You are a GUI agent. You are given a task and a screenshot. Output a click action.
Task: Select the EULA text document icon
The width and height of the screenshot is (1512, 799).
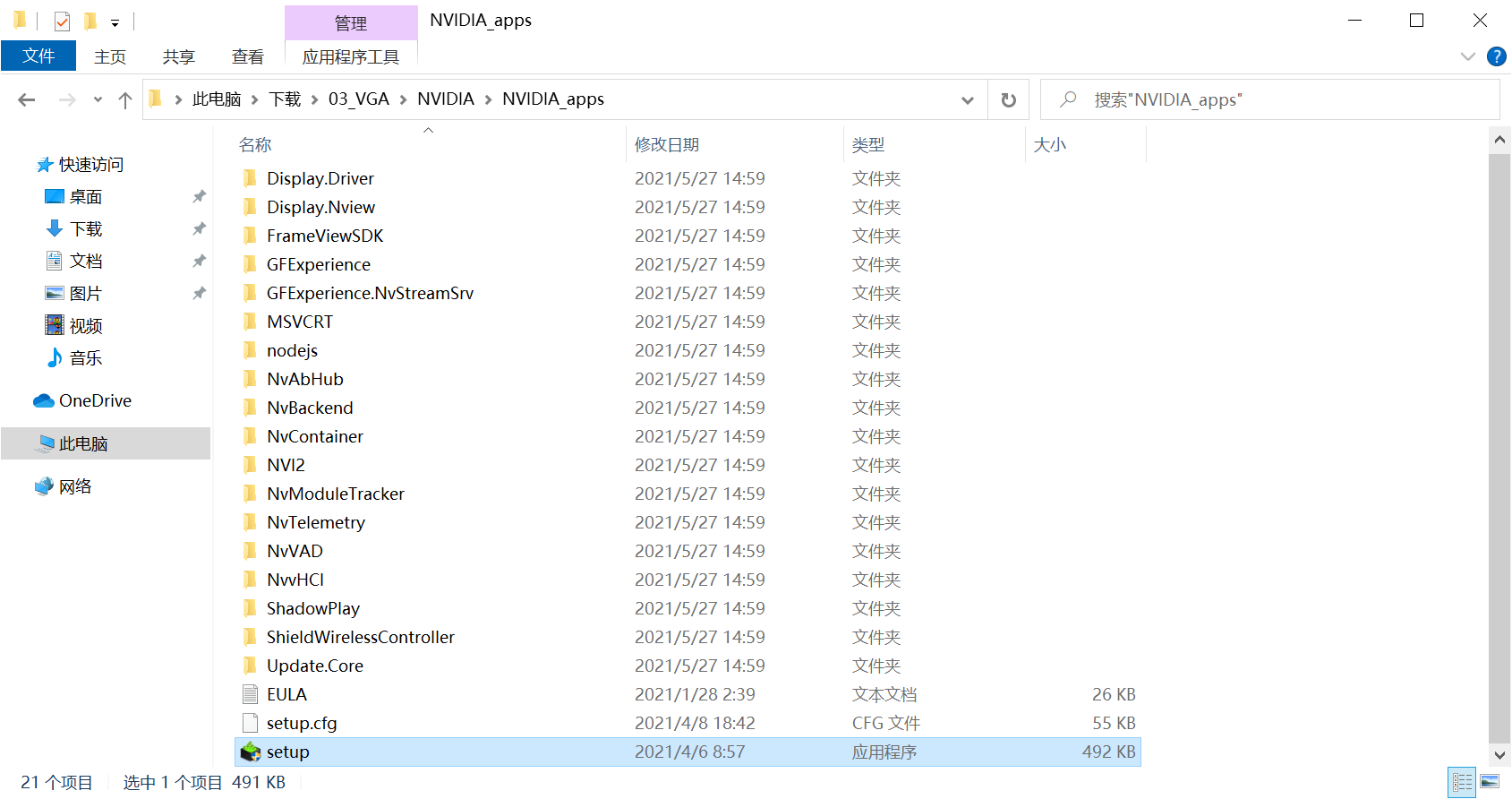coord(251,694)
